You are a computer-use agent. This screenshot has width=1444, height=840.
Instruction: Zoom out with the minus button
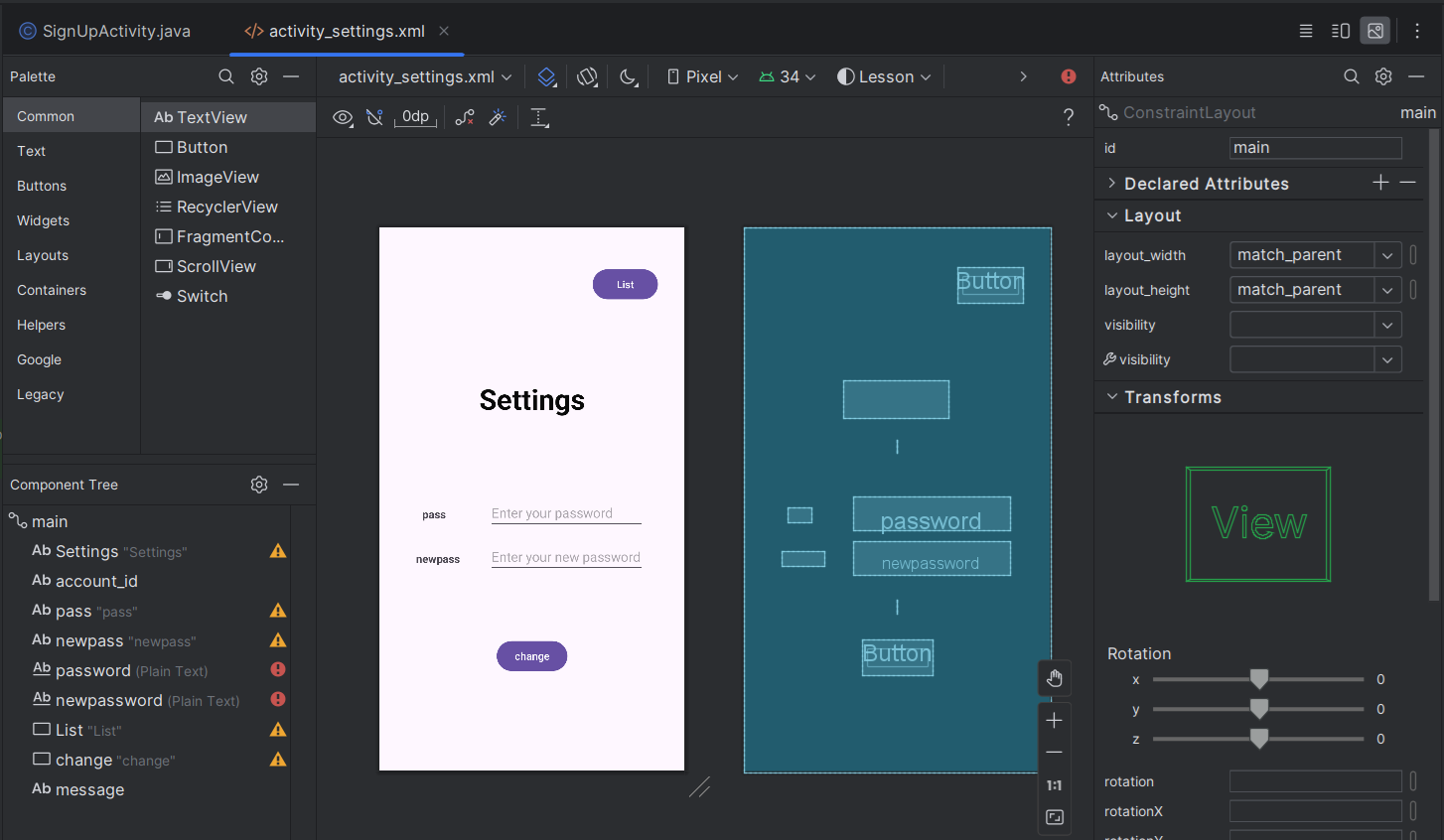1055,752
